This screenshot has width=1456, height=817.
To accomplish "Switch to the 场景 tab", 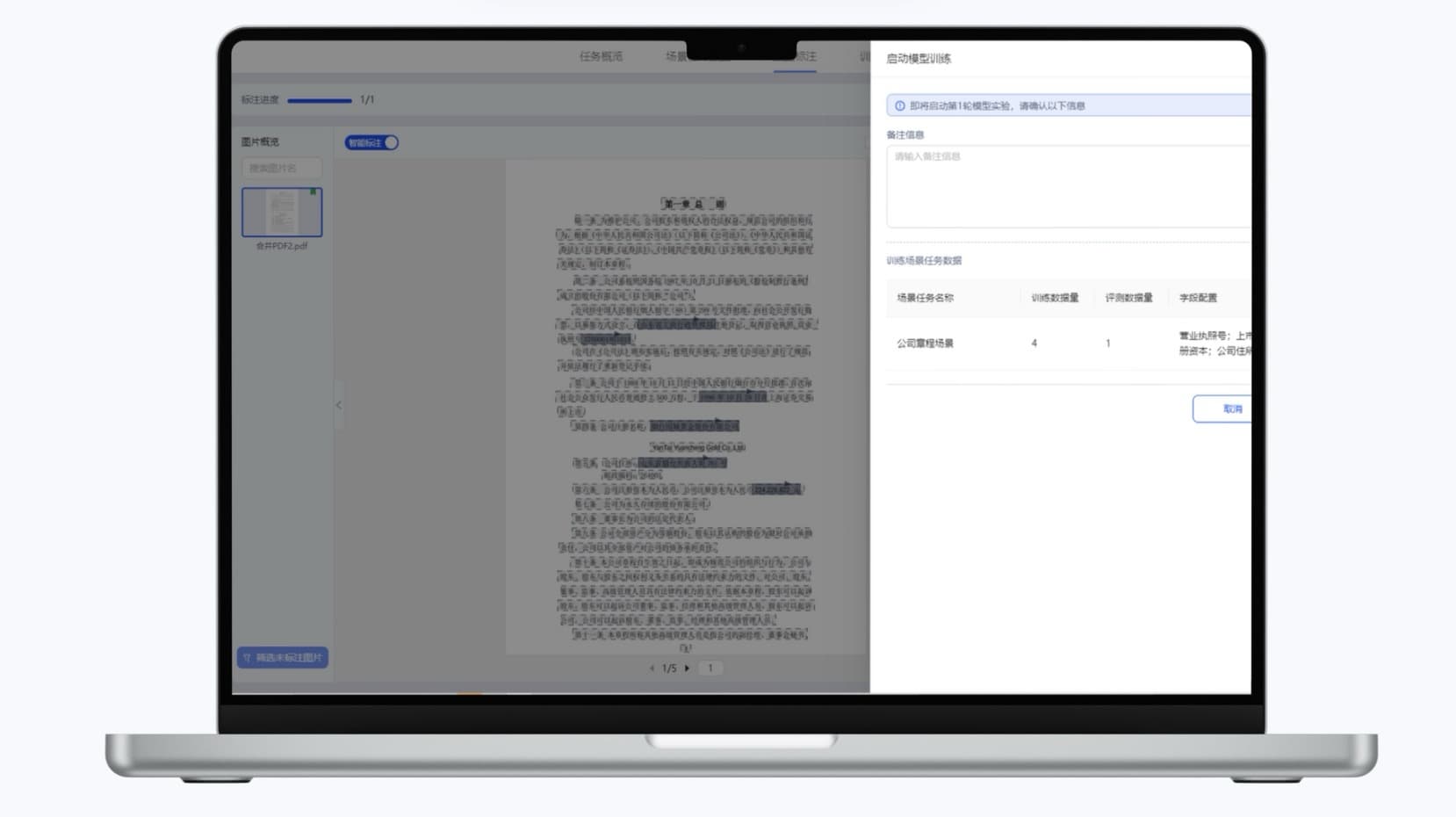I will coord(675,56).
